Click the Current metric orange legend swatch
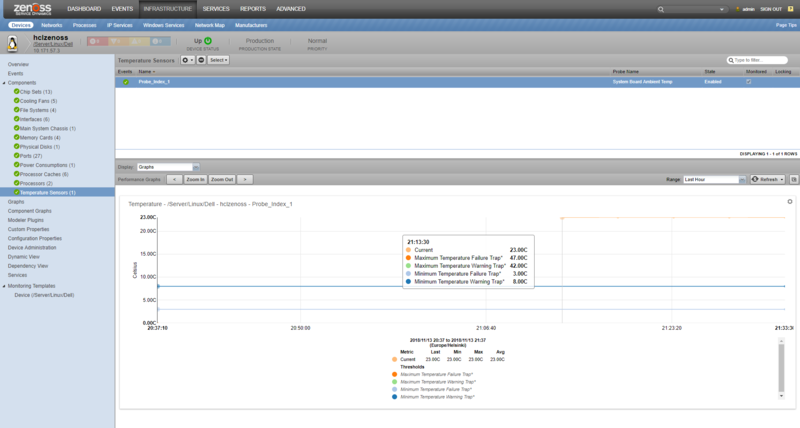The image size is (800, 428). click(394, 360)
